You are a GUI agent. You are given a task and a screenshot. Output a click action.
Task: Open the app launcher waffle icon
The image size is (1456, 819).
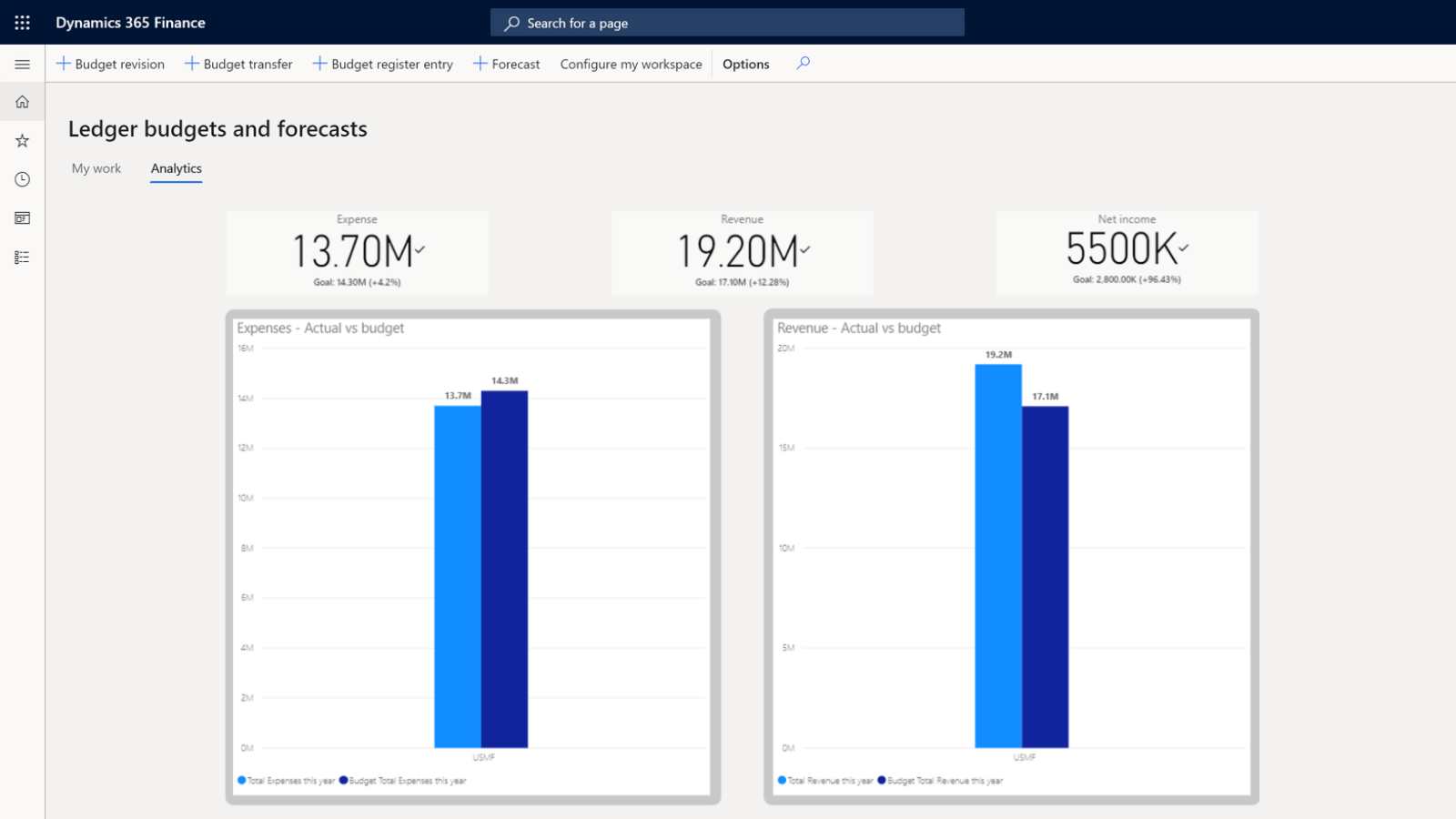click(22, 23)
